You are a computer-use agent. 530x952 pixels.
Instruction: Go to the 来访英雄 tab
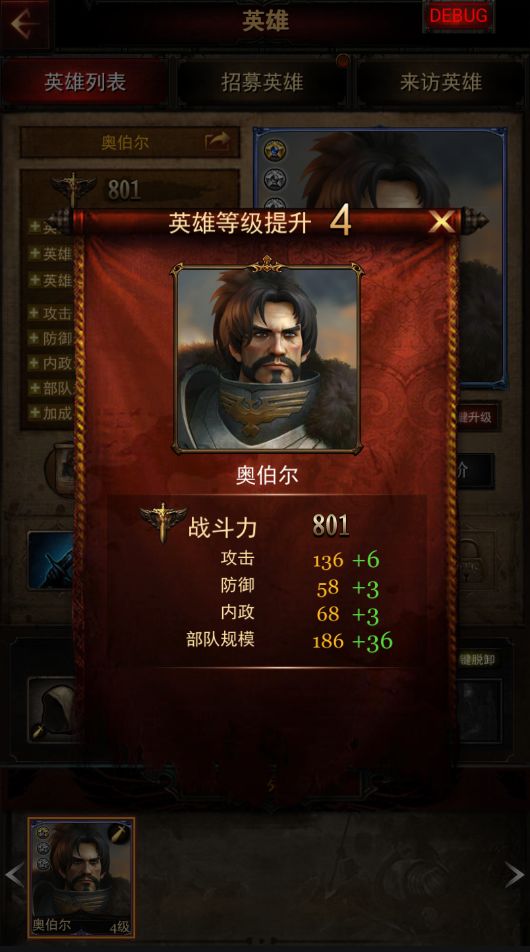pos(441,83)
